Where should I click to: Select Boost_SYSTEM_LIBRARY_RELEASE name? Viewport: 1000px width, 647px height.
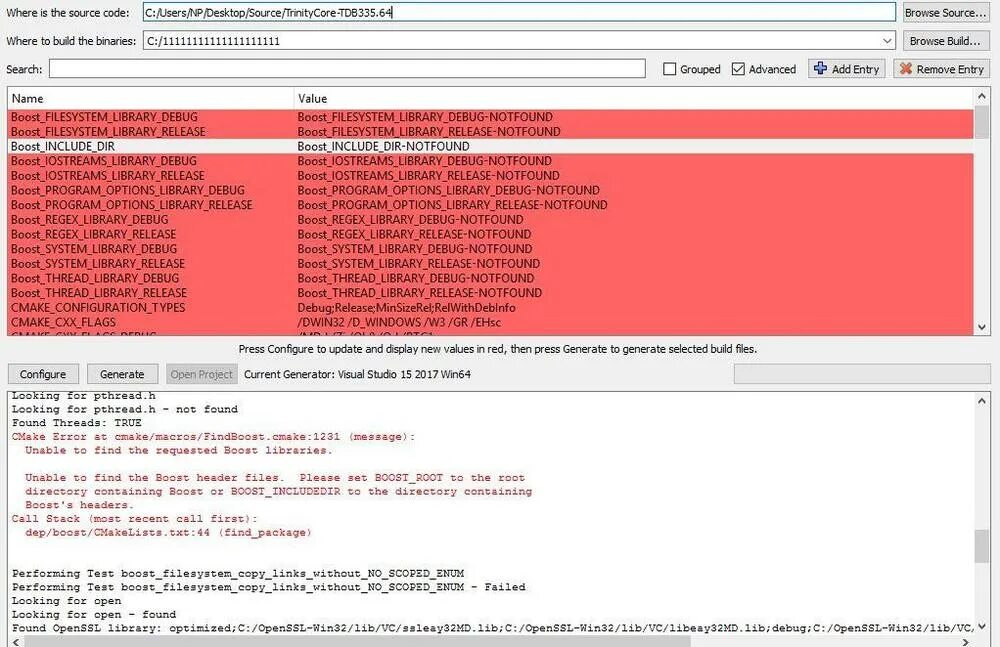pos(98,264)
